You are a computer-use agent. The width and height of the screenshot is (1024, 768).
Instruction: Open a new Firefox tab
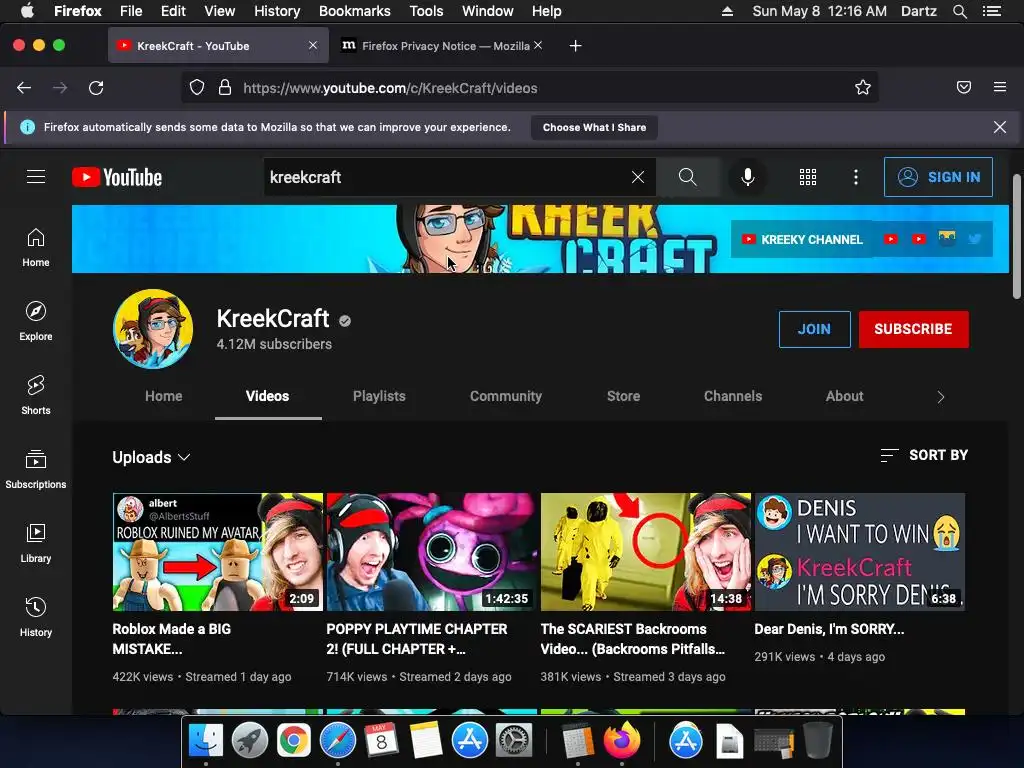pyautogui.click(x=575, y=46)
